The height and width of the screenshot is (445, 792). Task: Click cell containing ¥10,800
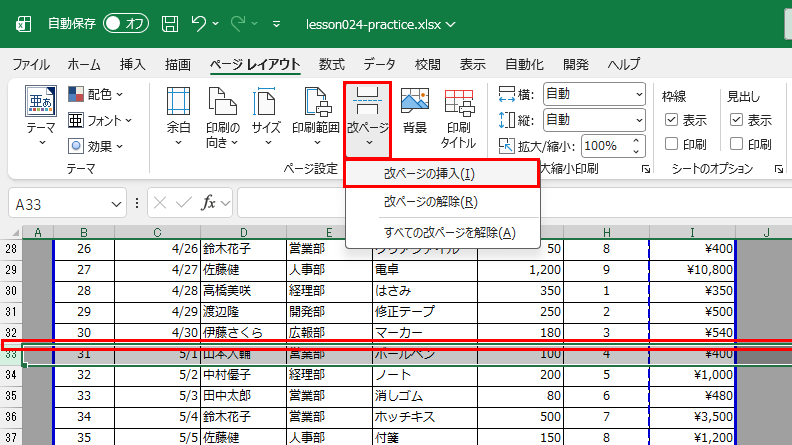click(692, 270)
